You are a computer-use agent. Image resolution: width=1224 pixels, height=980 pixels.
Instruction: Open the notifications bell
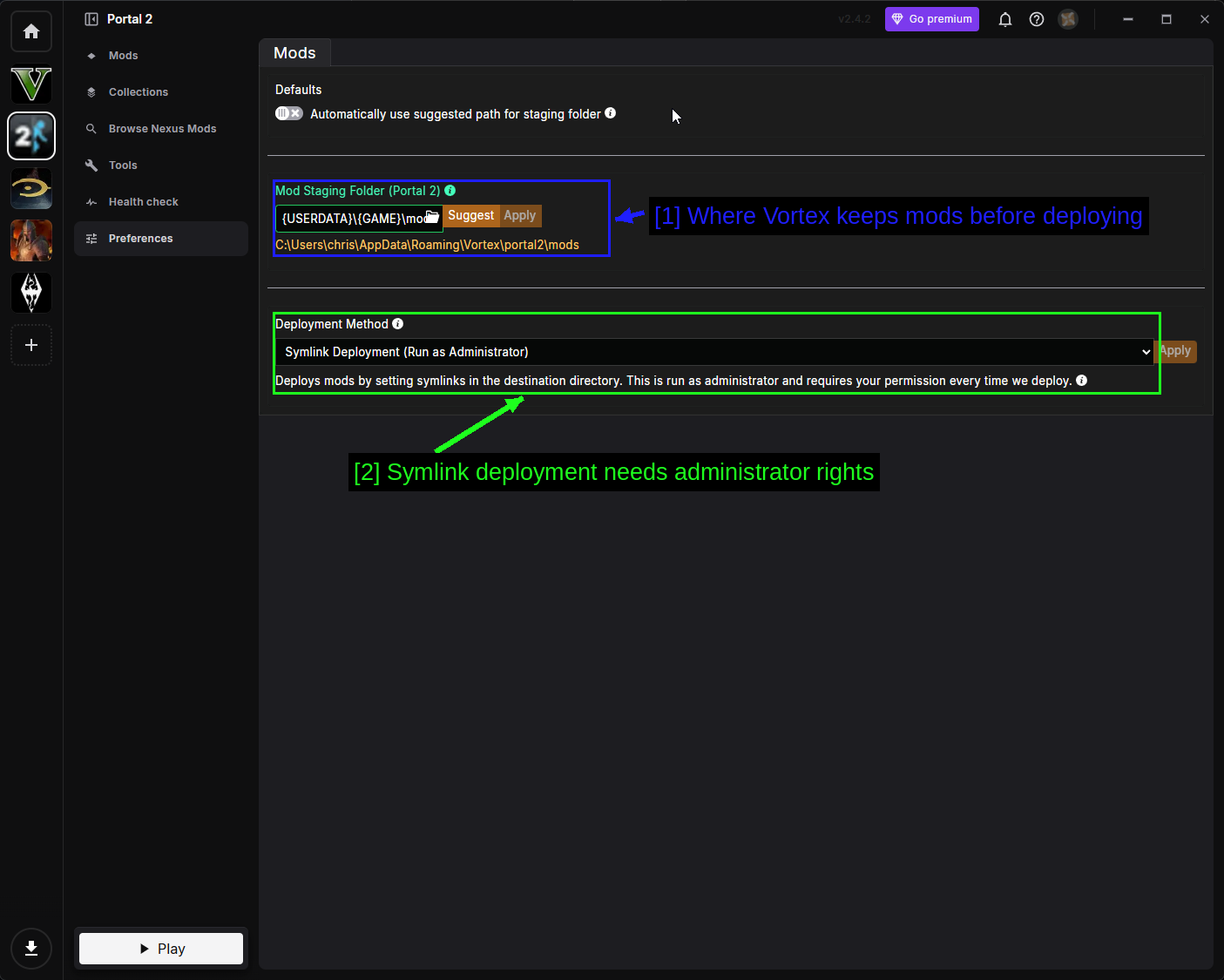[1005, 19]
